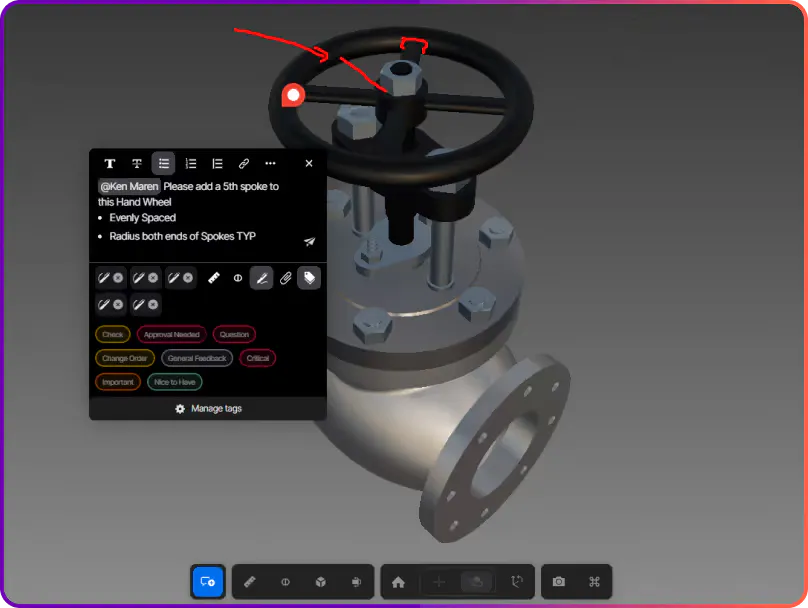This screenshot has height=608, width=808.
Task: Select the red comment pin on the hand wheel
Action: (x=293, y=95)
